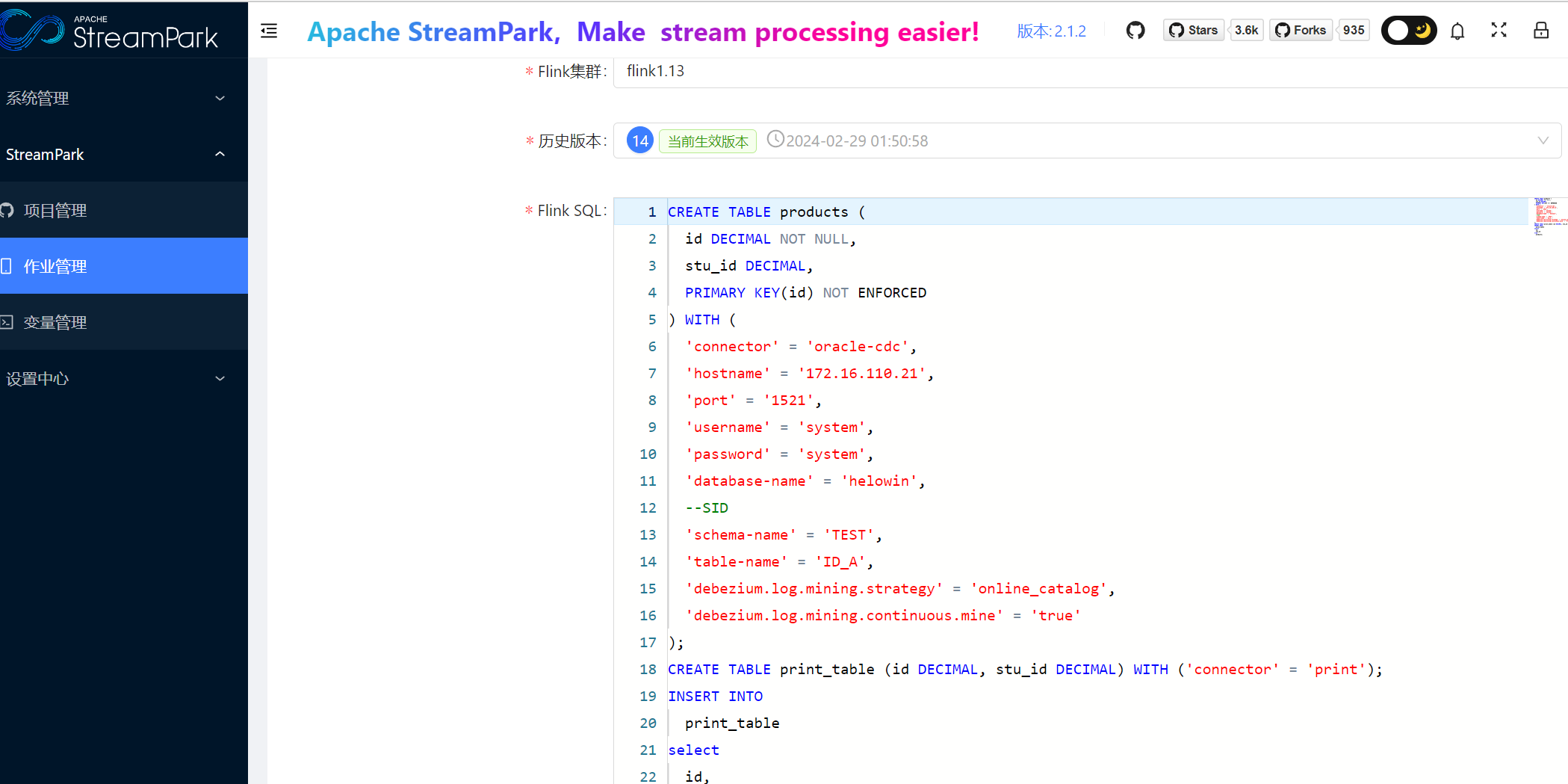The width and height of the screenshot is (1568, 784).
Task: Click the database-name 'helowin' value
Action: [x=879, y=481]
